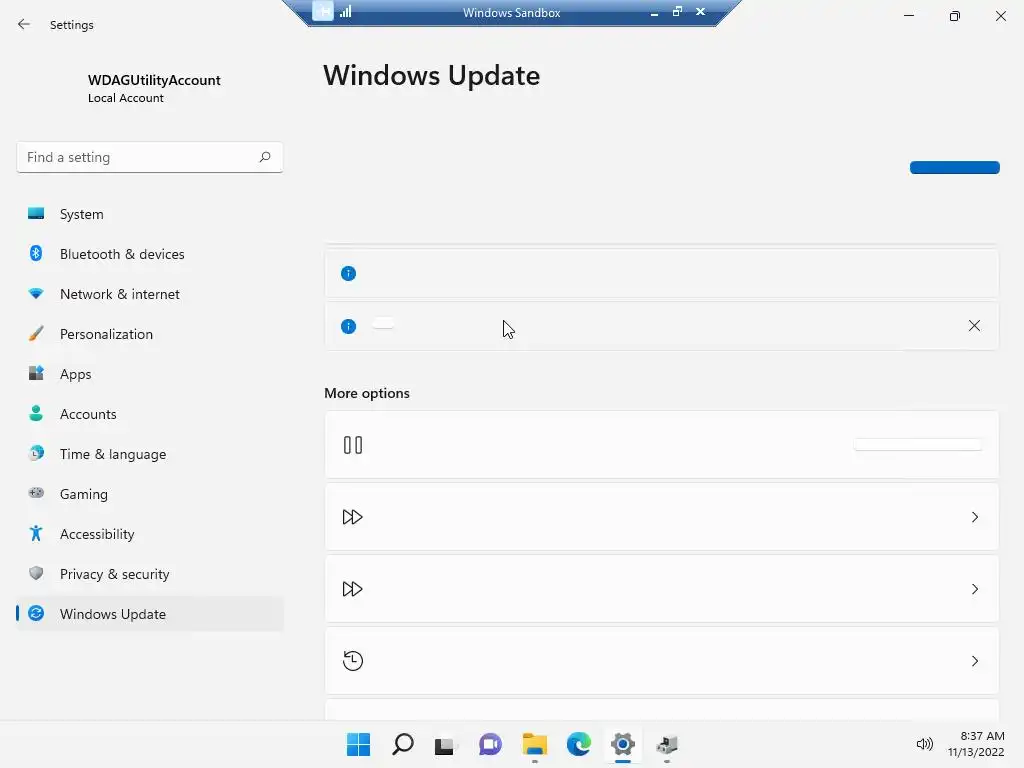This screenshot has width=1024, height=768.
Task: Click the pause updates icon
Action: tap(353, 445)
